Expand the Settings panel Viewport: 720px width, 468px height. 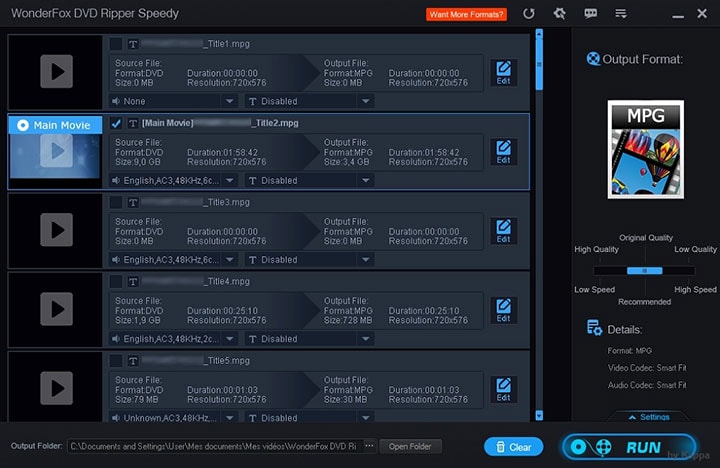tap(649, 417)
